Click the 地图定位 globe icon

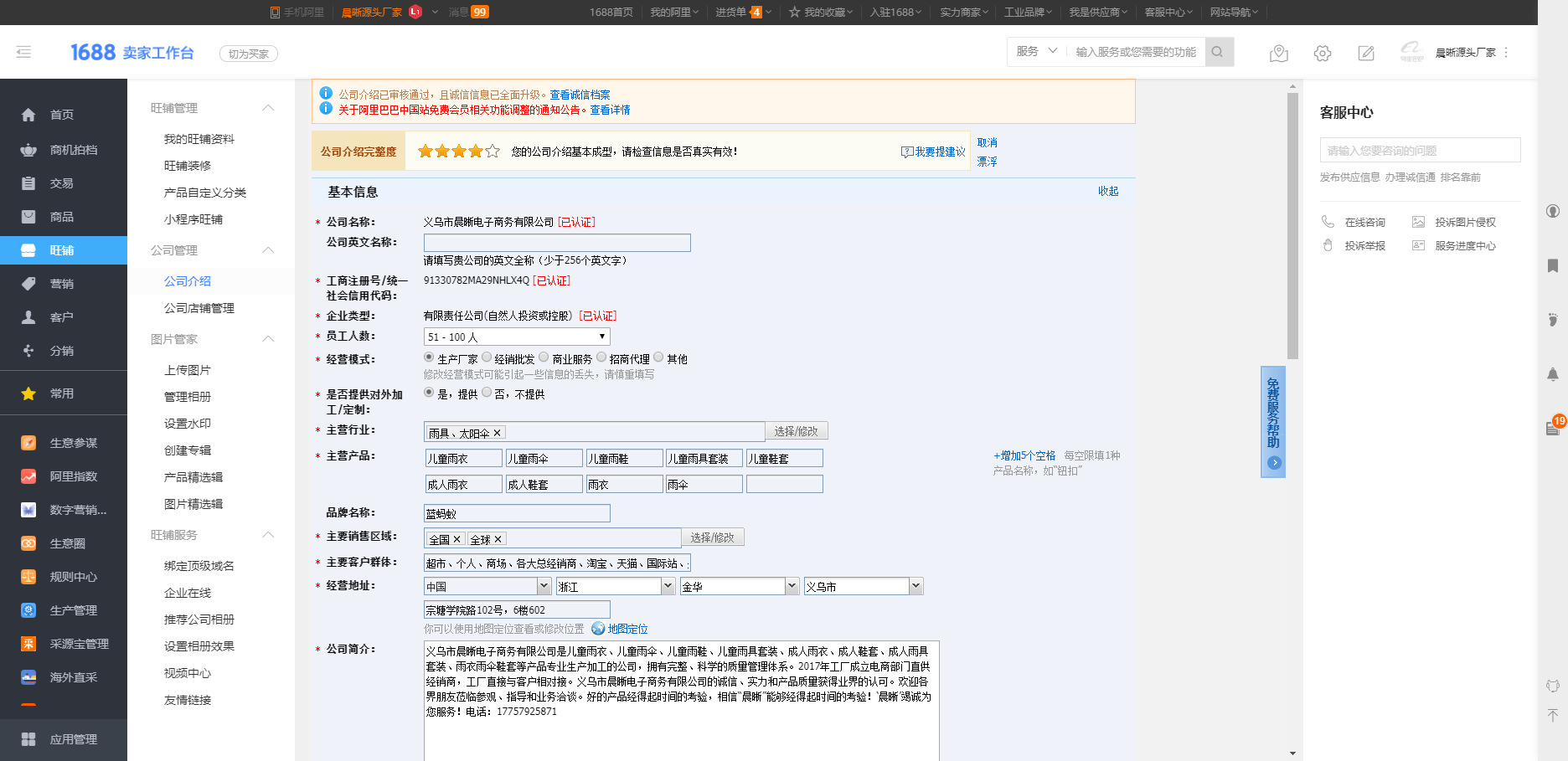(x=598, y=629)
